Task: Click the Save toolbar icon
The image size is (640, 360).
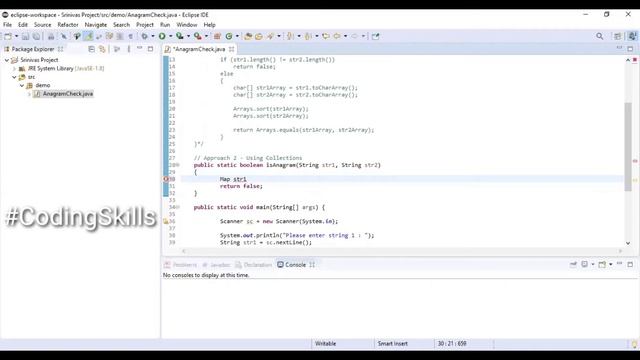Action: coord(25,36)
